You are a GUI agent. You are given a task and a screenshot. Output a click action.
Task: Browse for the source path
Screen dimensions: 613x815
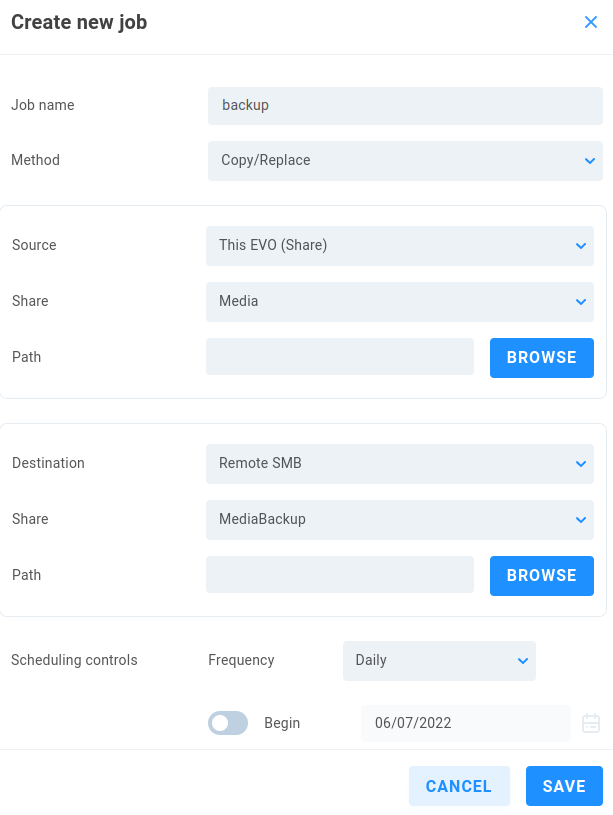pos(541,358)
